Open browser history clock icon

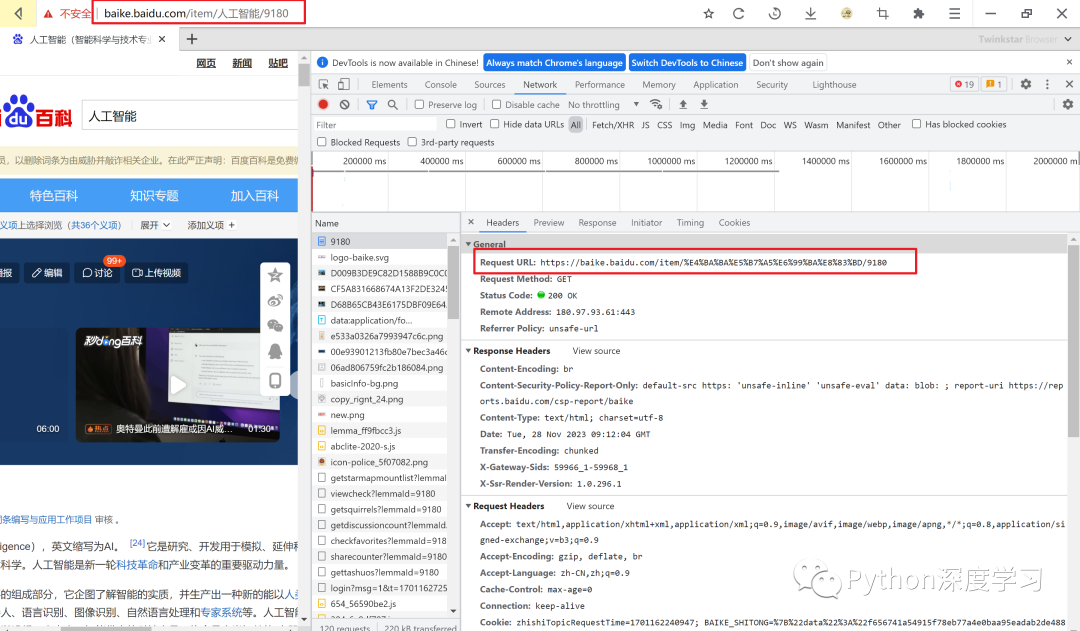[x=775, y=13]
